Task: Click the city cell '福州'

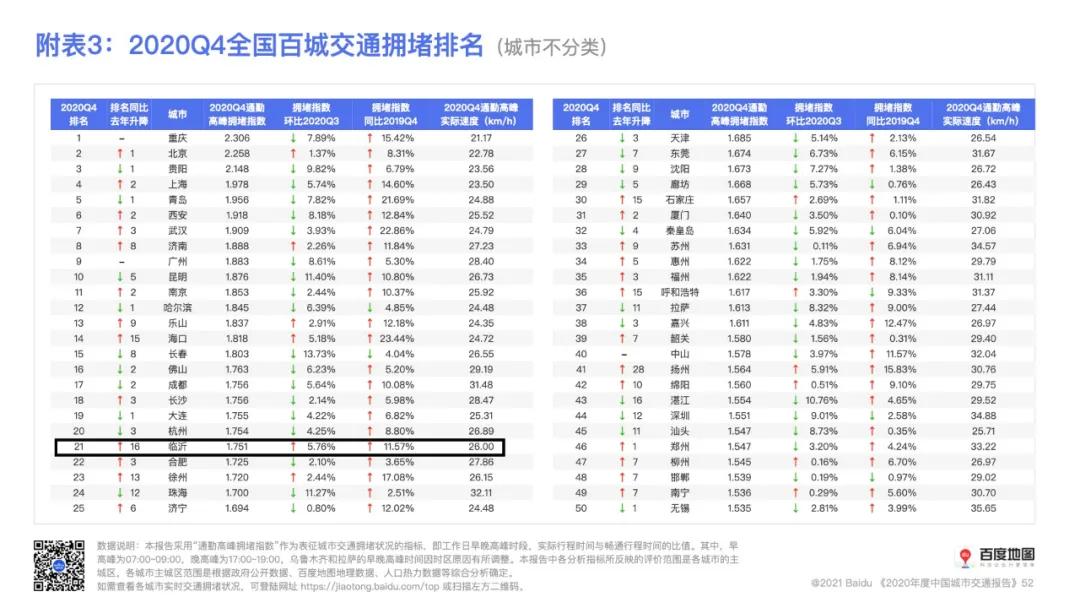Action: 680,277
